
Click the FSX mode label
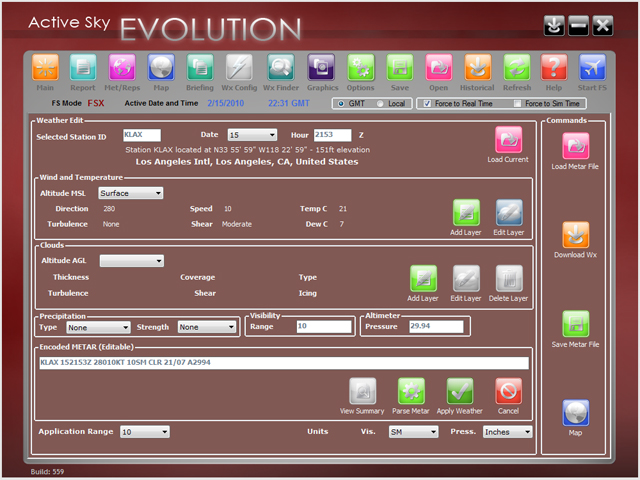coord(96,103)
